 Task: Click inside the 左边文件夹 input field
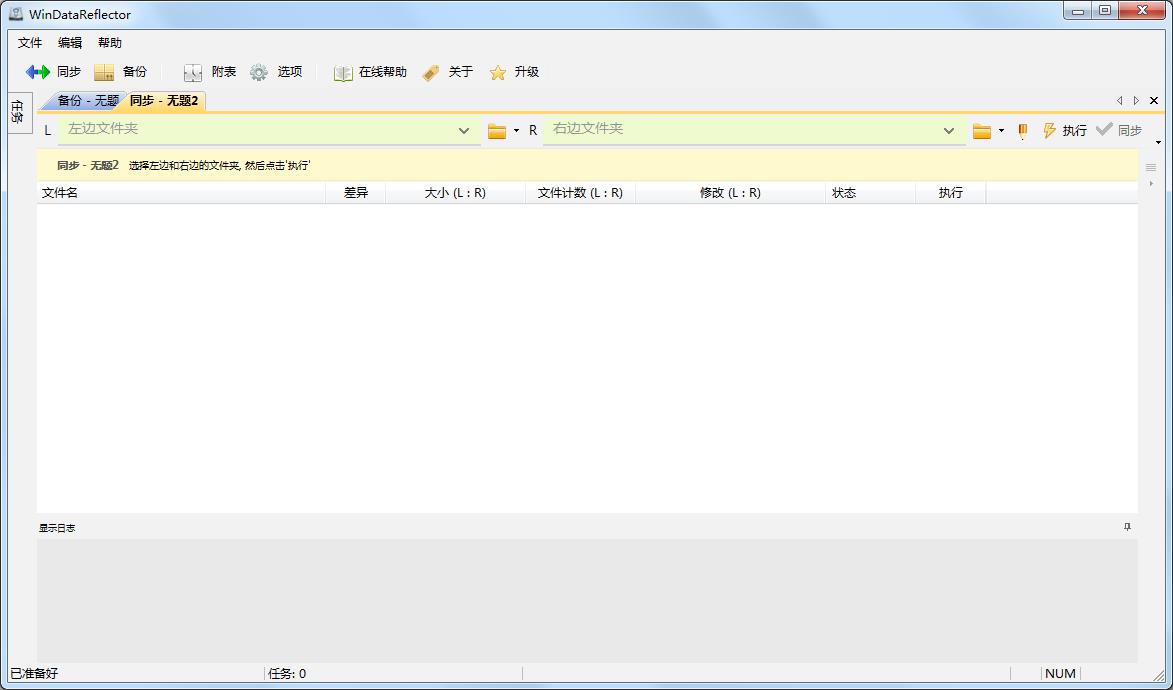tap(250, 130)
